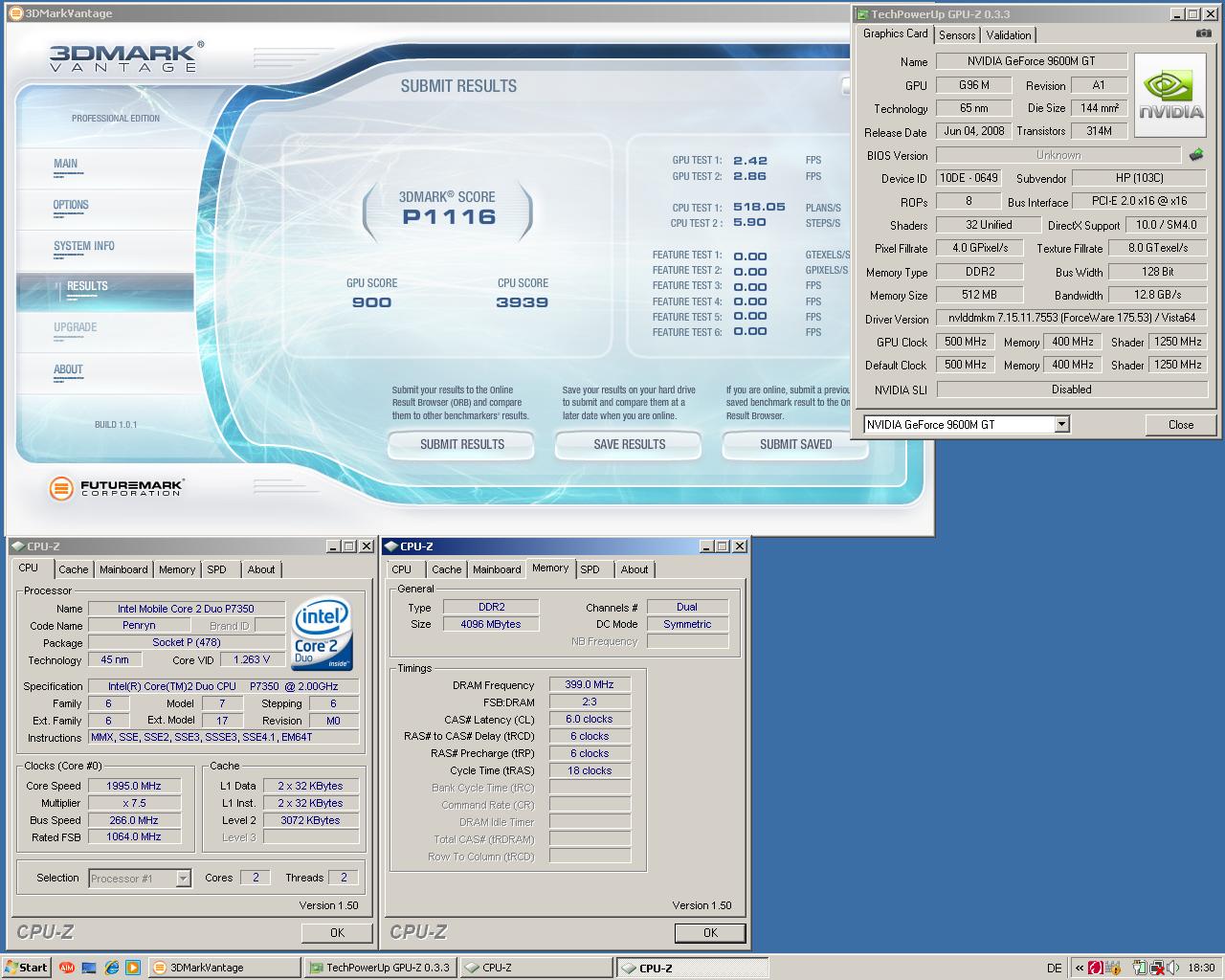Image resolution: width=1225 pixels, height=980 pixels.
Task: Open the Processor #1 selection dropdown
Action: [x=183, y=879]
